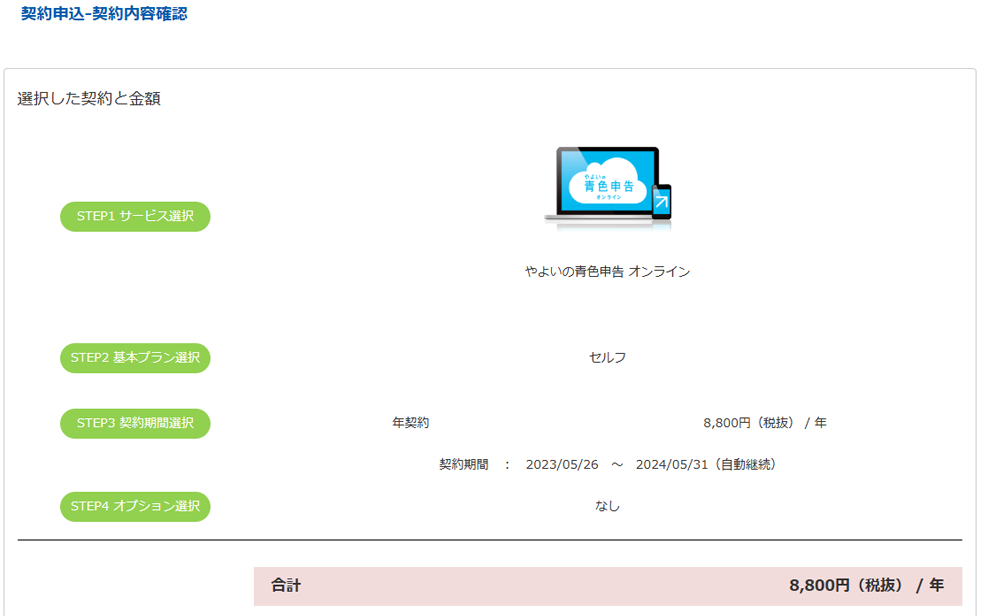Click the end date 2024/05/31（自動継続）
The height and width of the screenshot is (616, 984).
pyautogui.click(x=709, y=464)
